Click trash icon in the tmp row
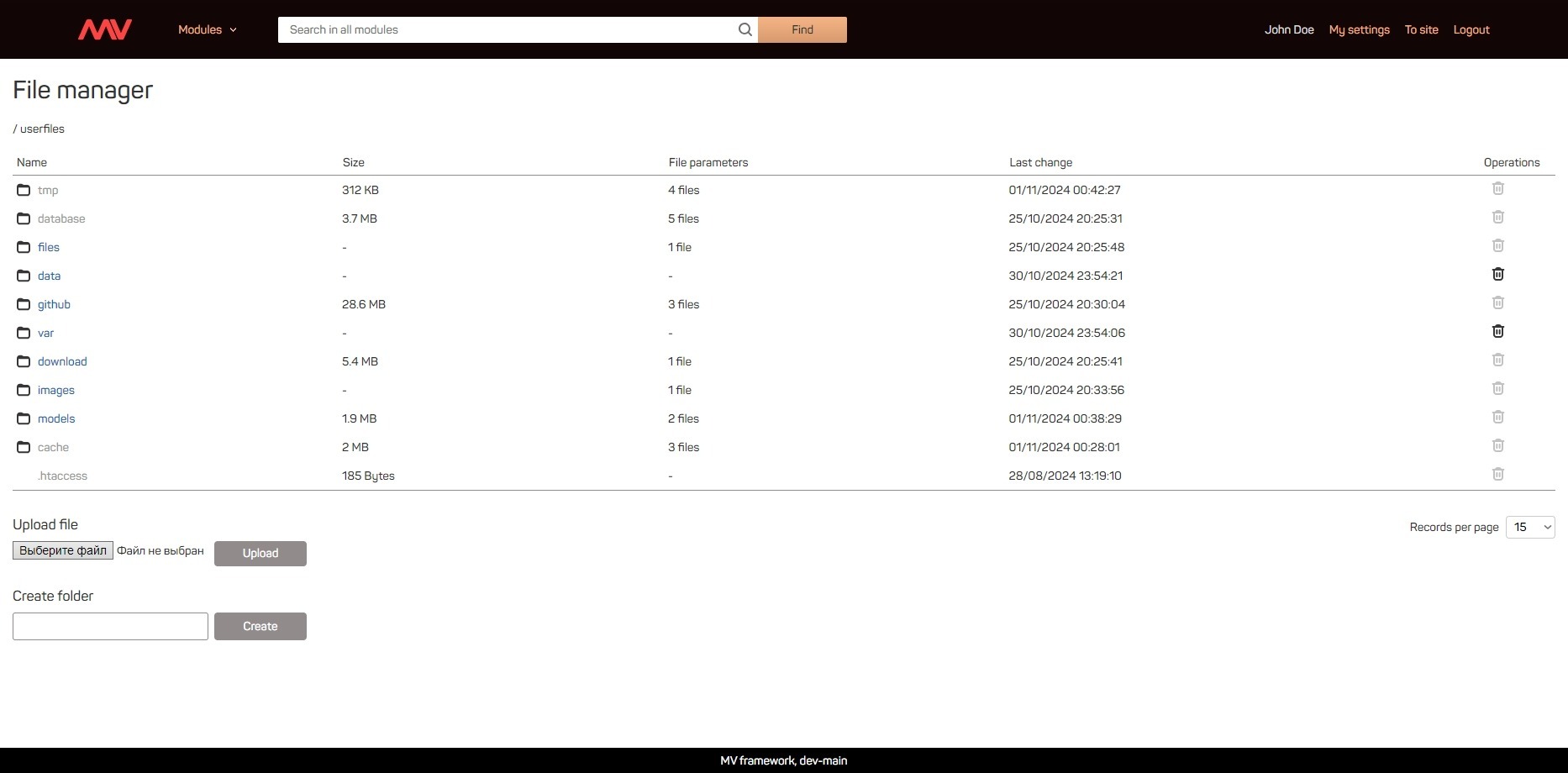Screen dimensions: 1568x773 (1497, 189)
